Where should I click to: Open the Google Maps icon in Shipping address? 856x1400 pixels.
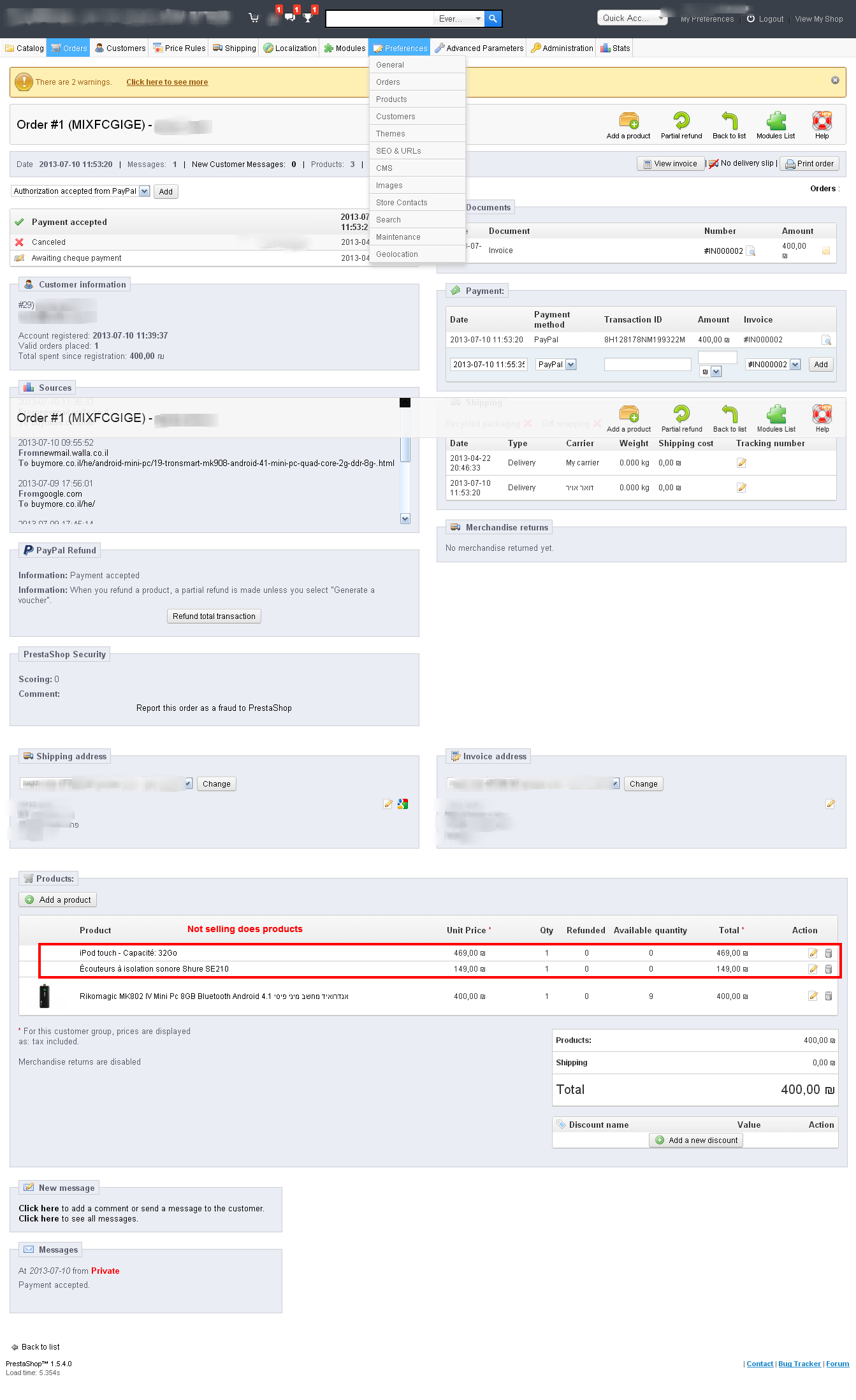coord(403,804)
